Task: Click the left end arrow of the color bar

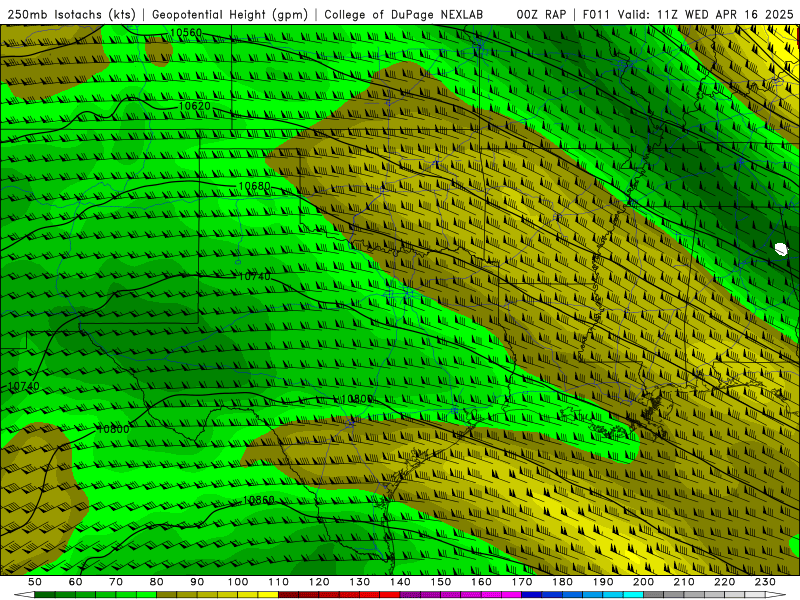Action: coord(24,595)
